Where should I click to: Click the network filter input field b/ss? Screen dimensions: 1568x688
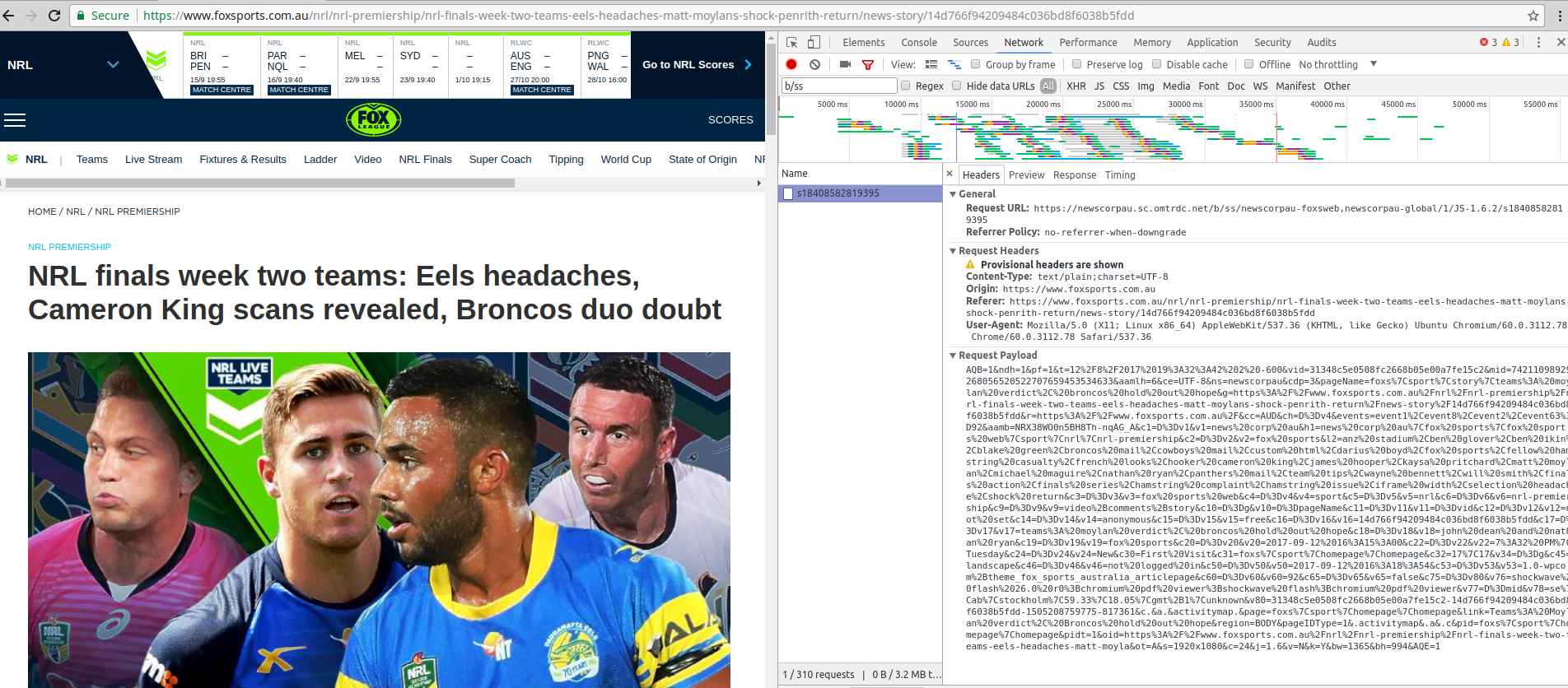click(x=839, y=86)
